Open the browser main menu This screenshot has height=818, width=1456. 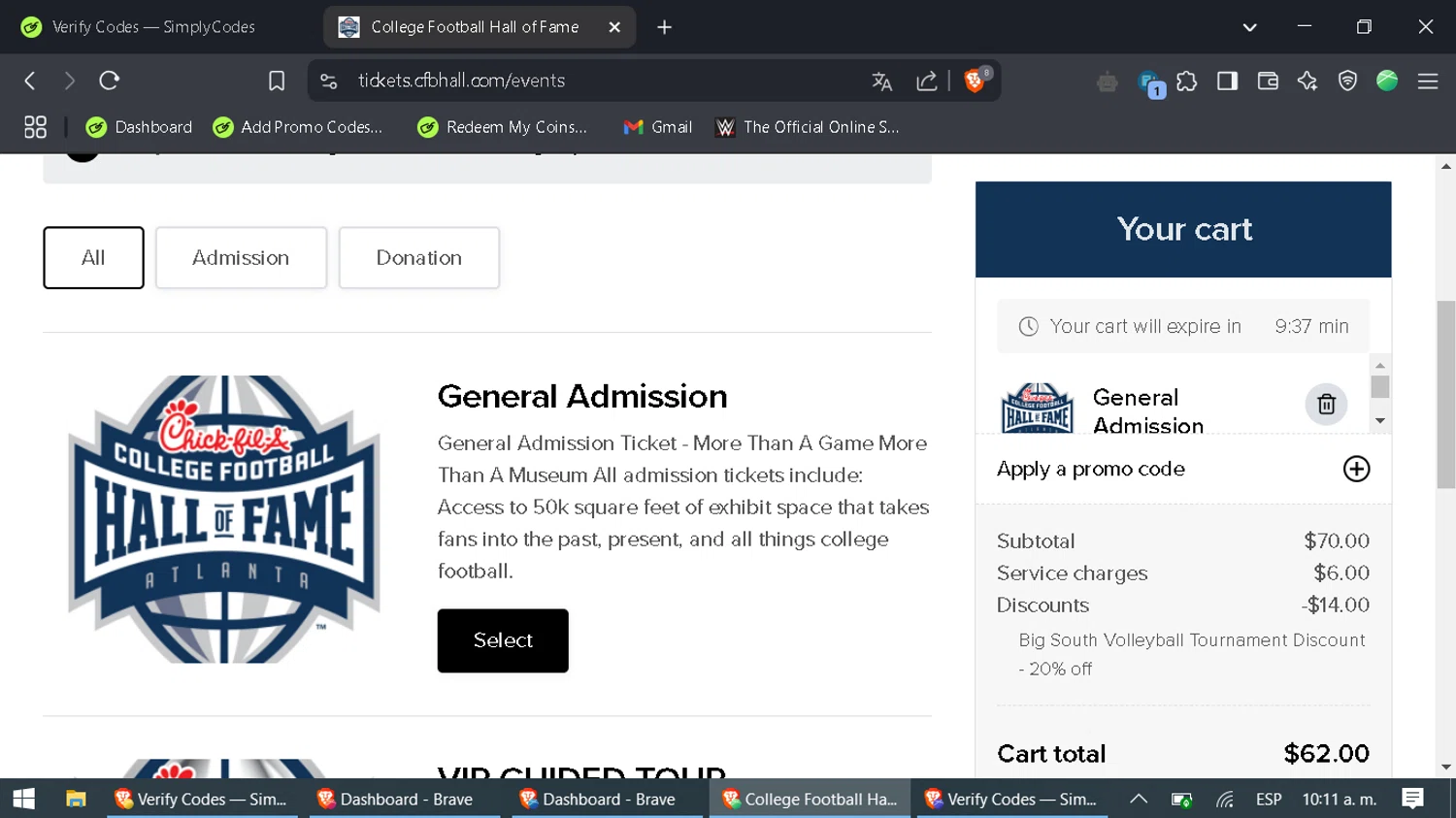pyautogui.click(x=1428, y=82)
